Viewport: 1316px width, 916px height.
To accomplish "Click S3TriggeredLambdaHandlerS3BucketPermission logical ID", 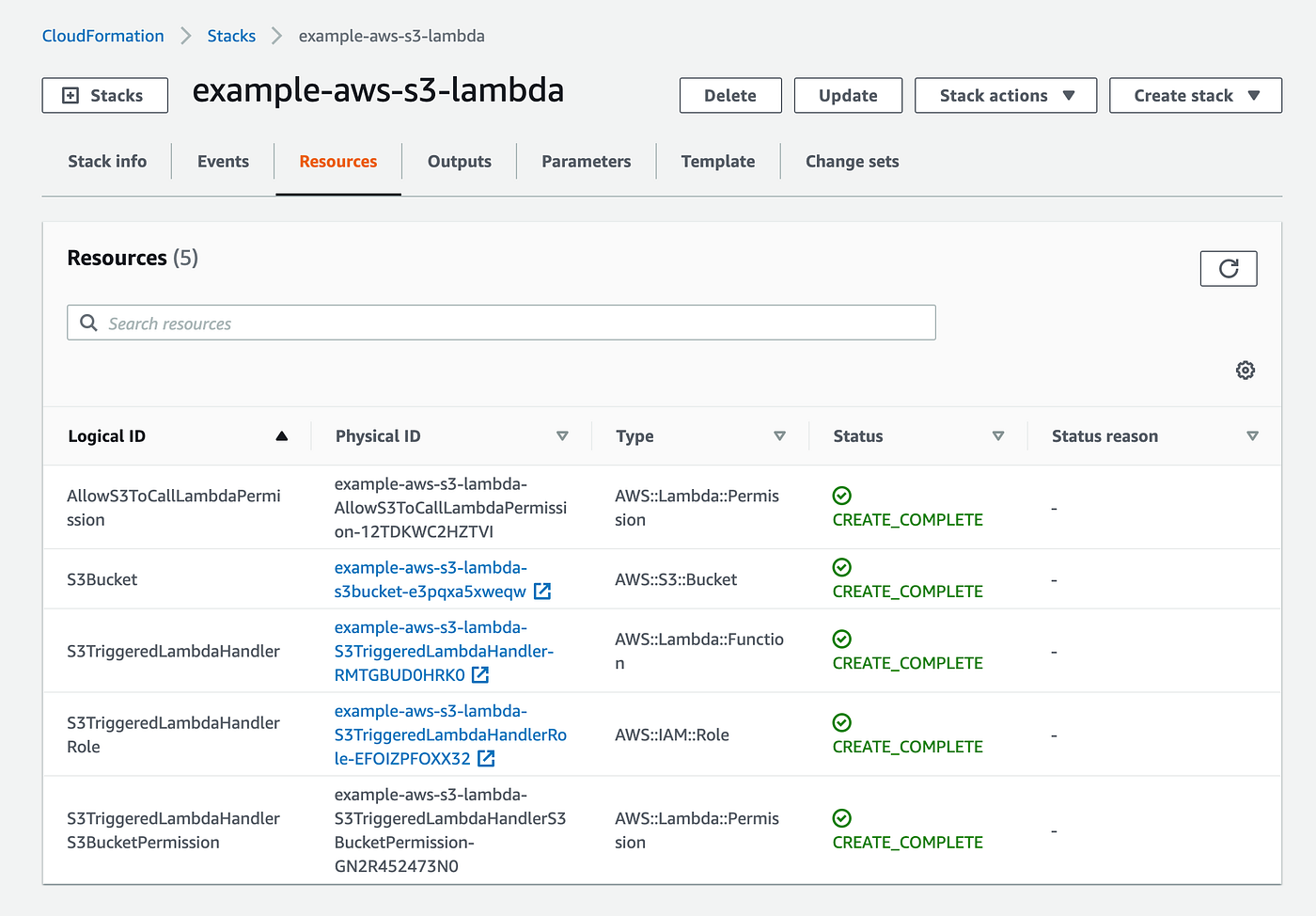I will tap(174, 830).
